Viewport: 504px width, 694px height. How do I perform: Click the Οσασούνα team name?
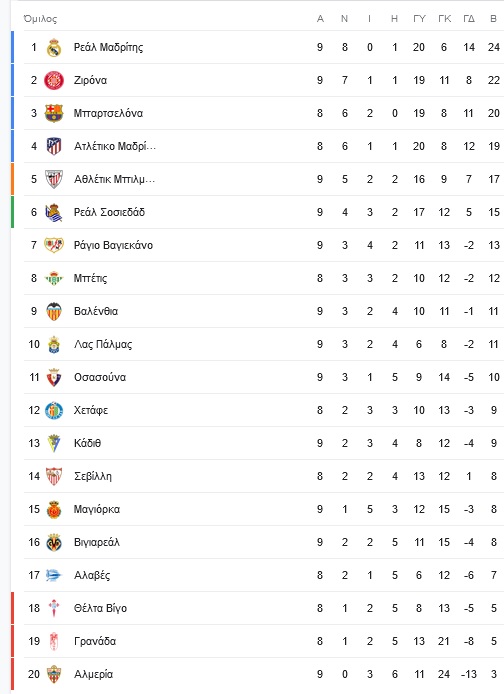click(x=100, y=377)
